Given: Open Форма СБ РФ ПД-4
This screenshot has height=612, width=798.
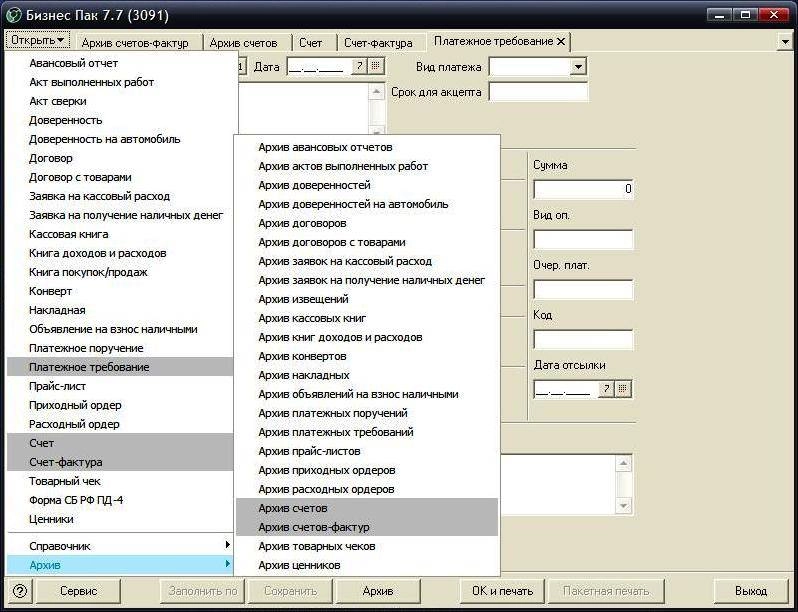Looking at the screenshot, I should [x=120, y=500].
